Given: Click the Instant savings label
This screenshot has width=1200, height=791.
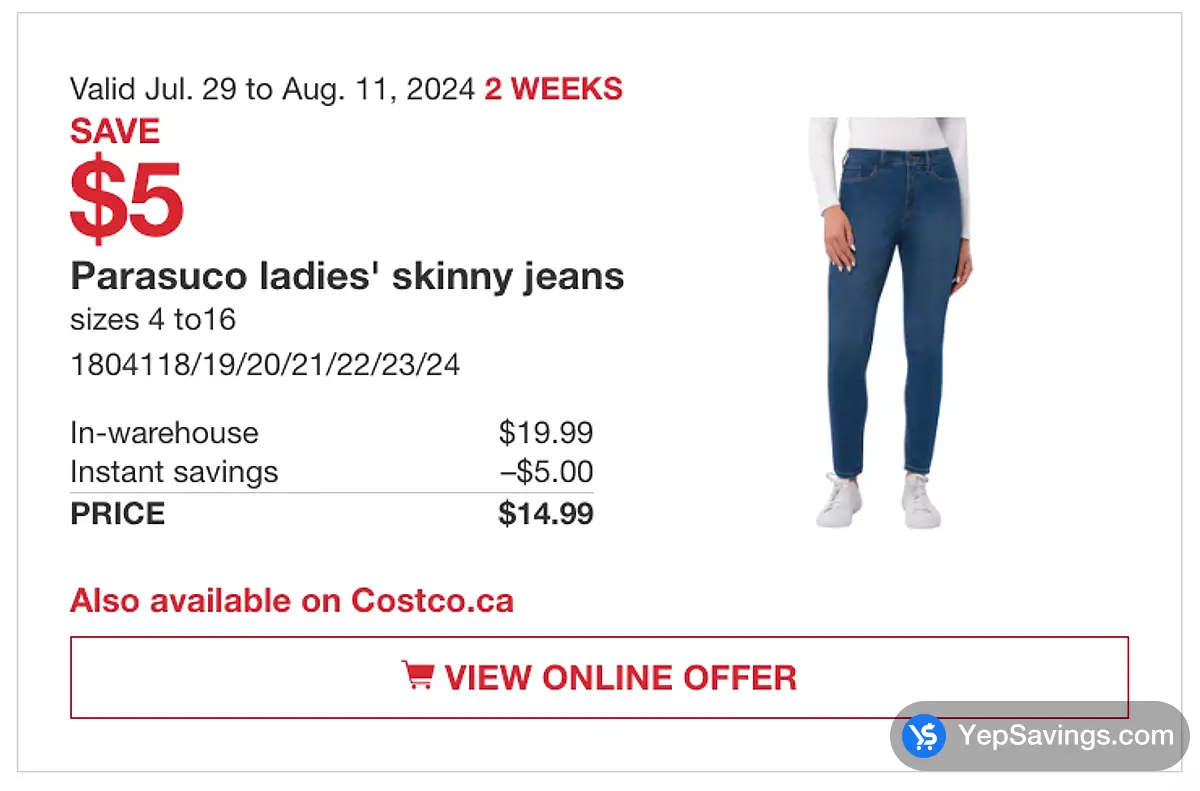Looking at the screenshot, I should pyautogui.click(x=174, y=472).
